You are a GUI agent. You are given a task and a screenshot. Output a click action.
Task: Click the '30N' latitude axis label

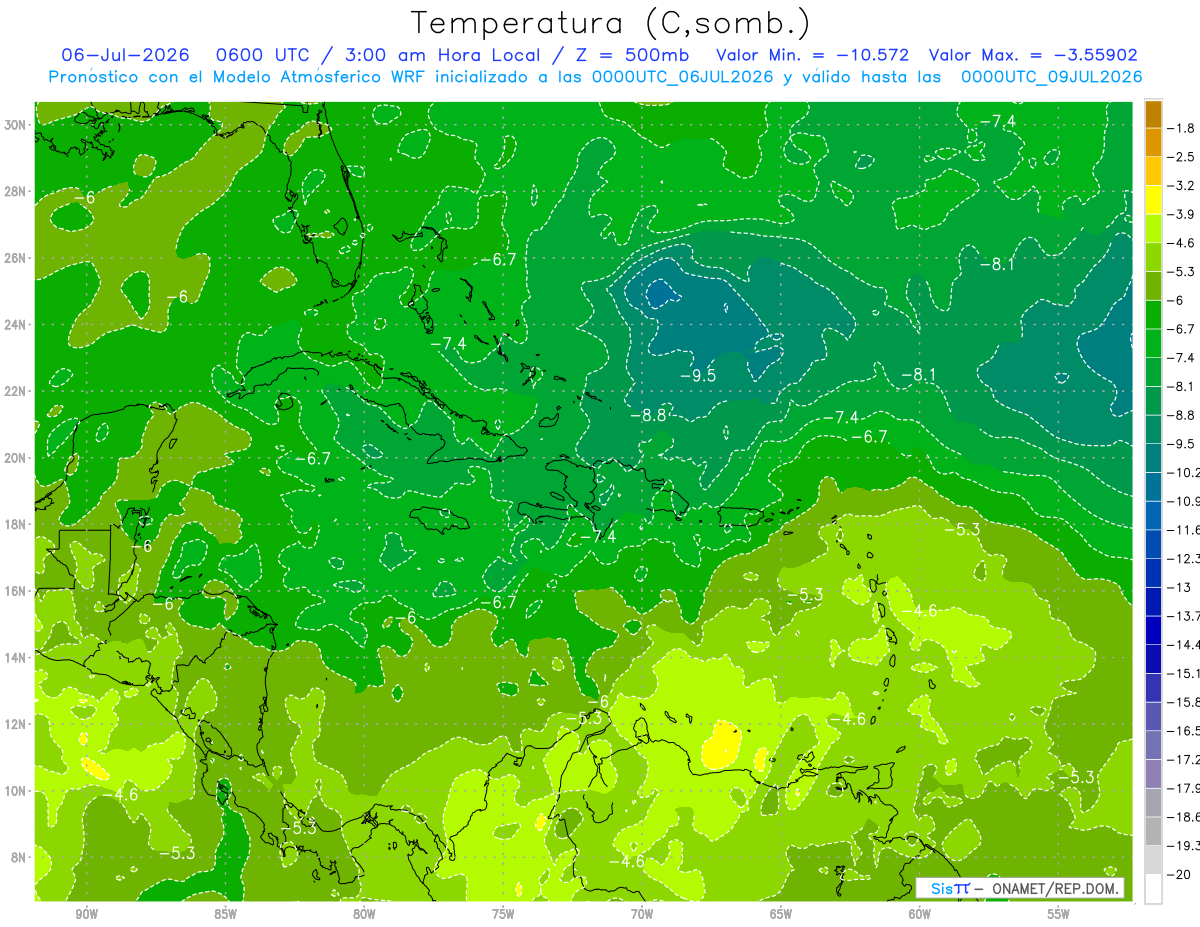click(17, 125)
